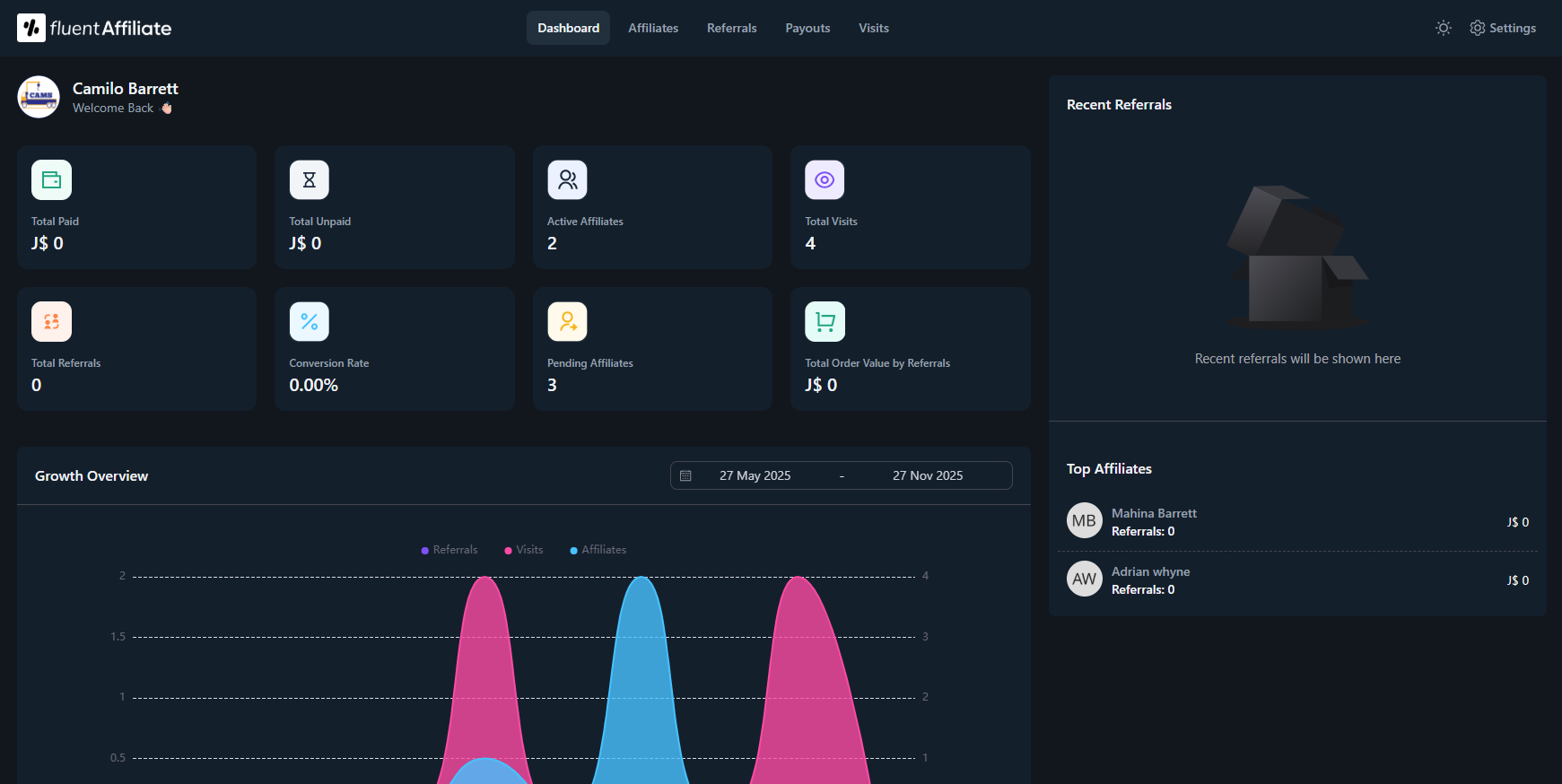The height and width of the screenshot is (784, 1562).
Task: Open end date 27 Nov 2025 picker
Action: click(927, 475)
